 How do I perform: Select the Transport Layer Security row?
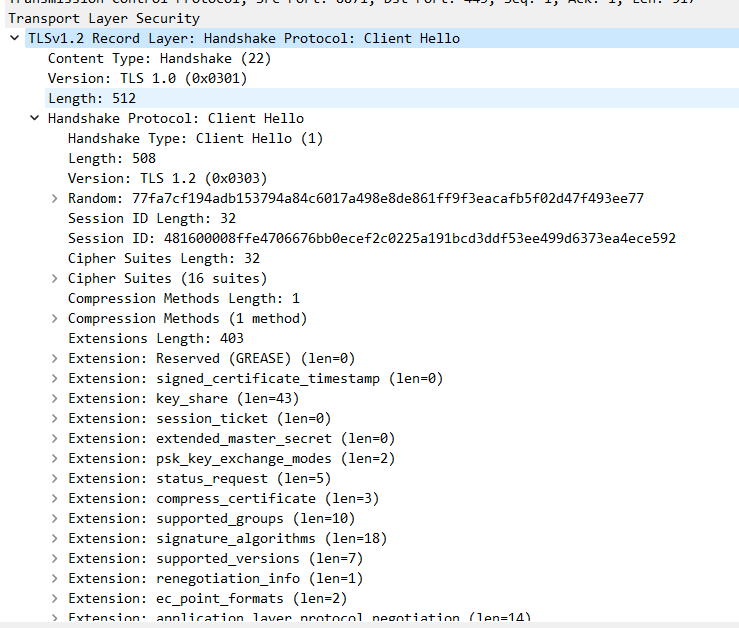point(104,18)
